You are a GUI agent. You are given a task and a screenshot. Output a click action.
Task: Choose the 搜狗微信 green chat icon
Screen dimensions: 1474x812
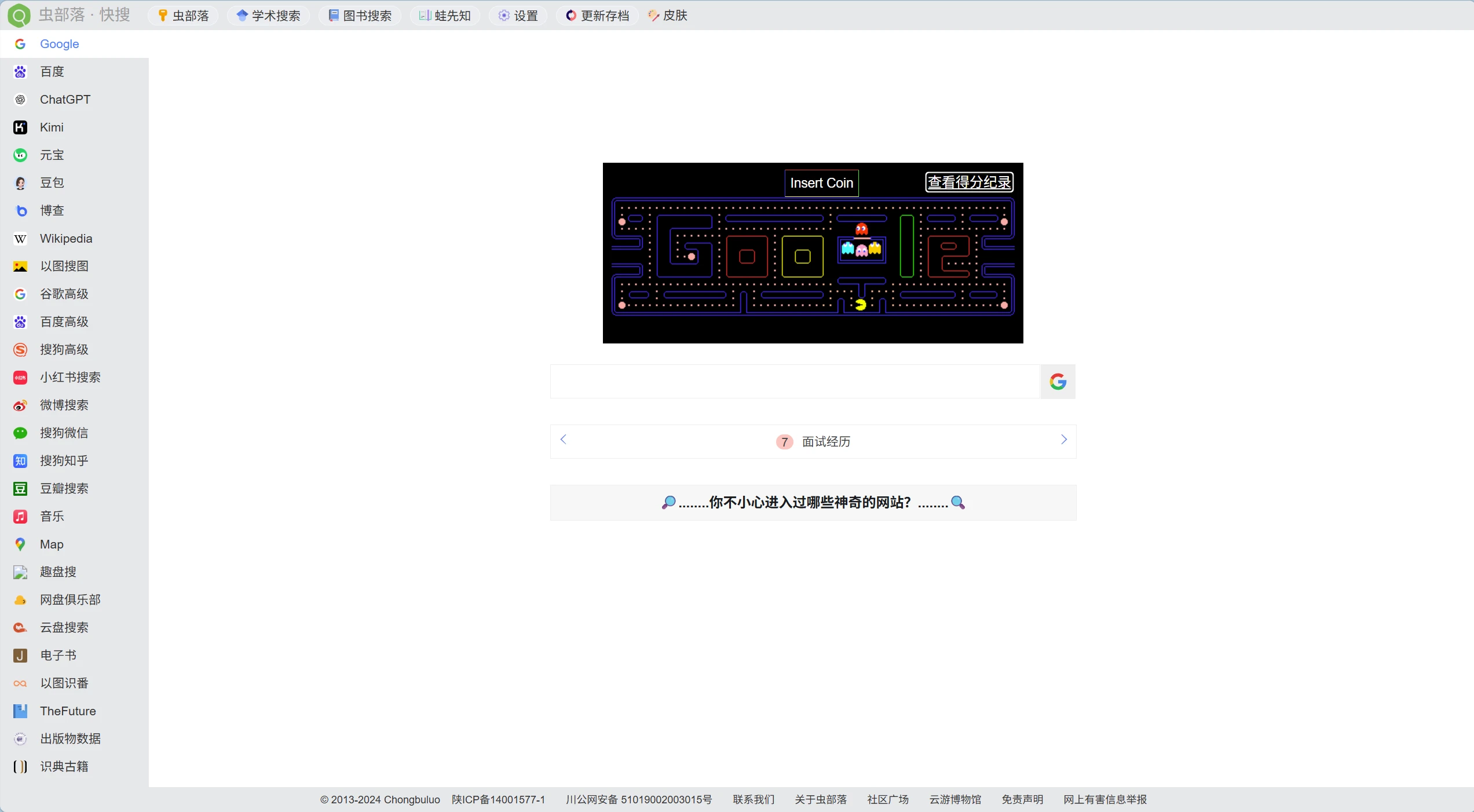tap(20, 433)
